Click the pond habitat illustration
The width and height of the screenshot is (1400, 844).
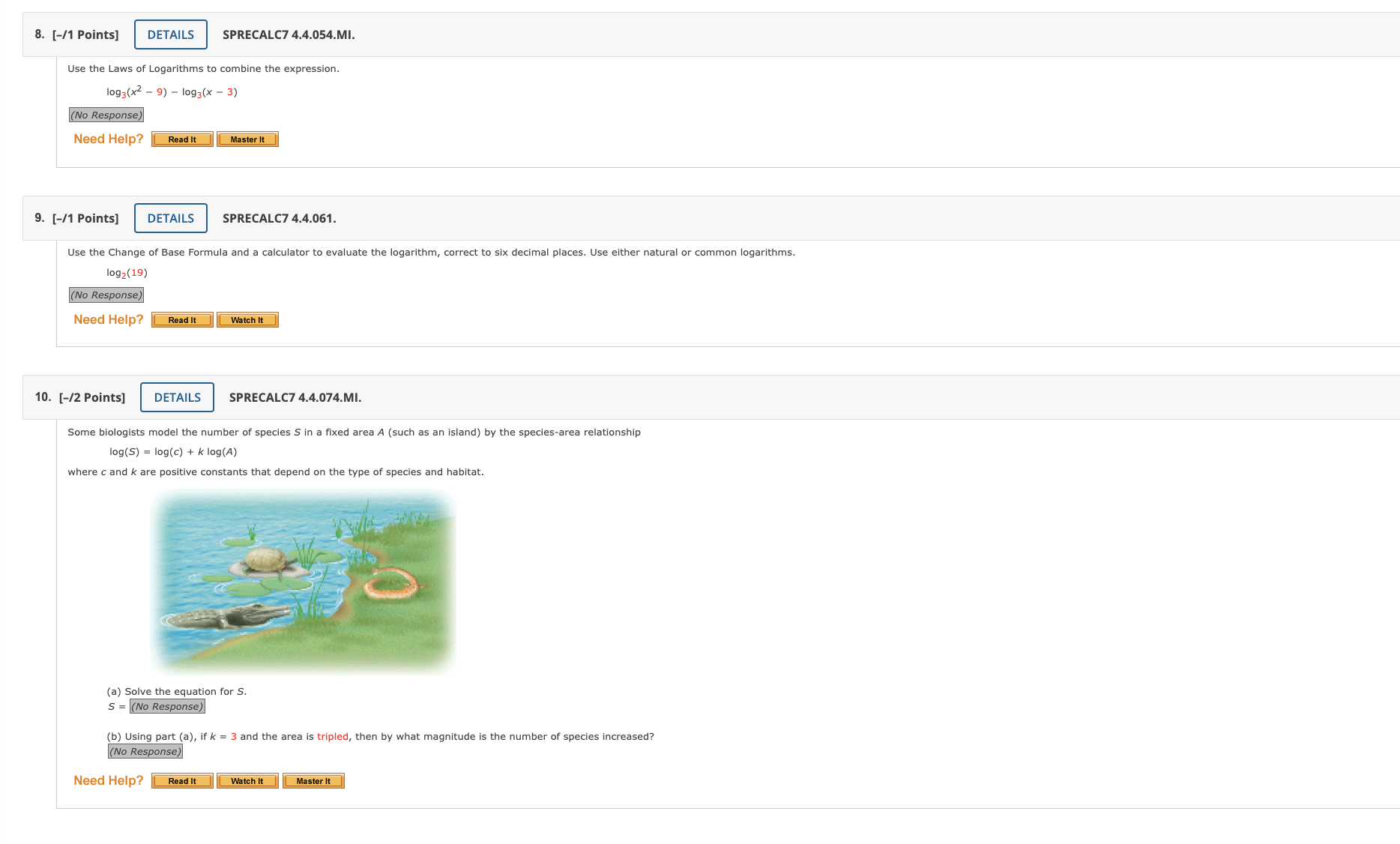pos(303,582)
